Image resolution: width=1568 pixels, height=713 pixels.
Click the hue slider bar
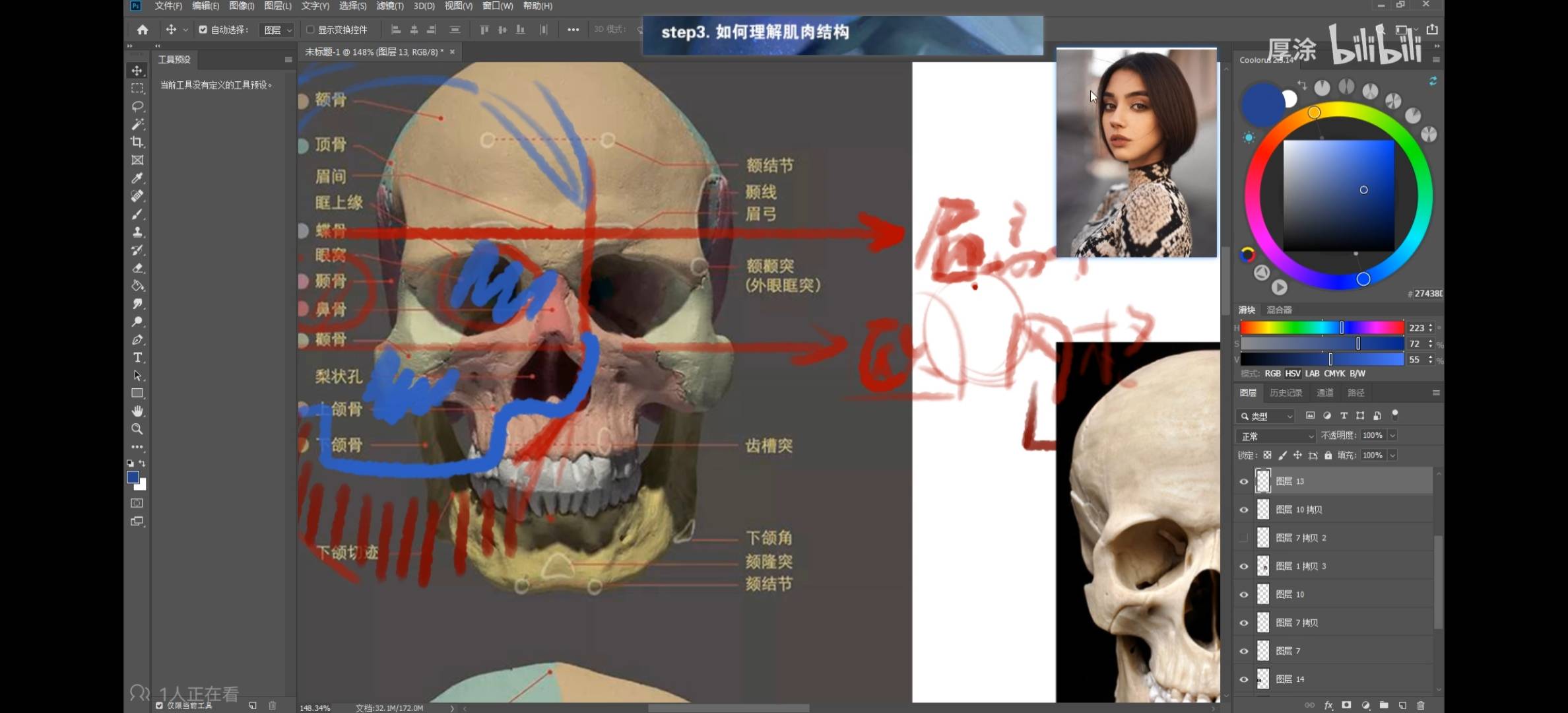coord(1320,328)
